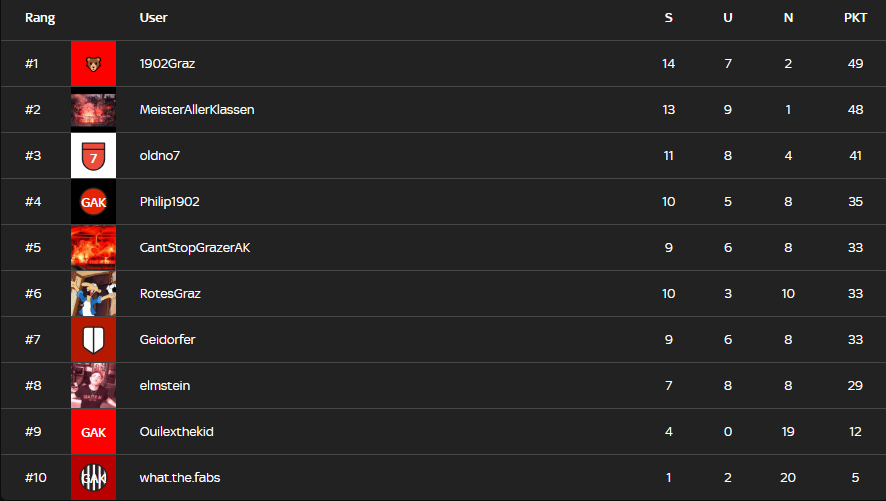Select the Ouilexthekid username

pos(176,432)
